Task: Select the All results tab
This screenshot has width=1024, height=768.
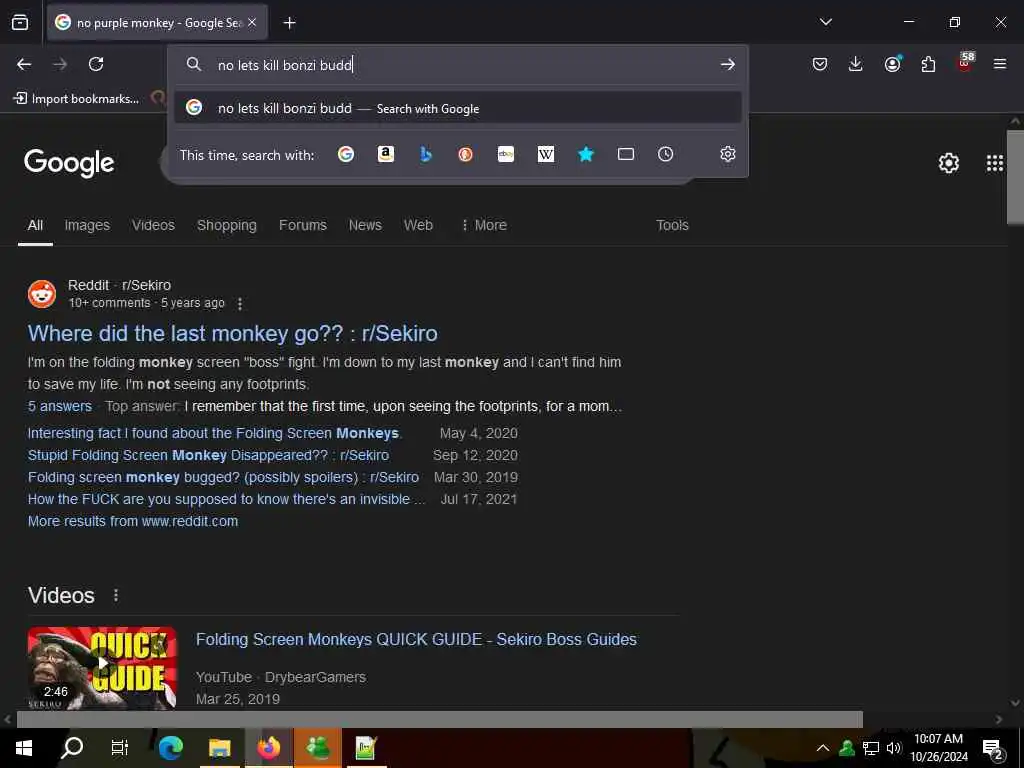Action: click(35, 225)
